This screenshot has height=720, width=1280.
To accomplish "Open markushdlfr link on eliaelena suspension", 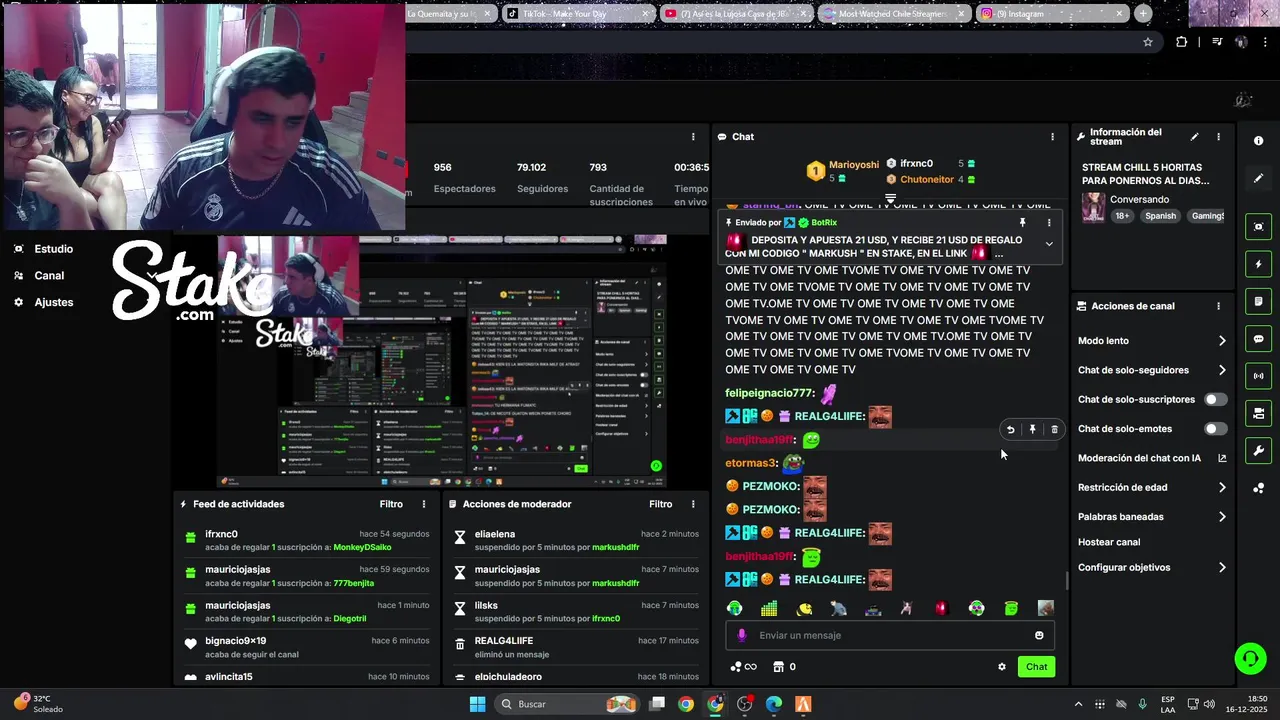I will click(615, 547).
